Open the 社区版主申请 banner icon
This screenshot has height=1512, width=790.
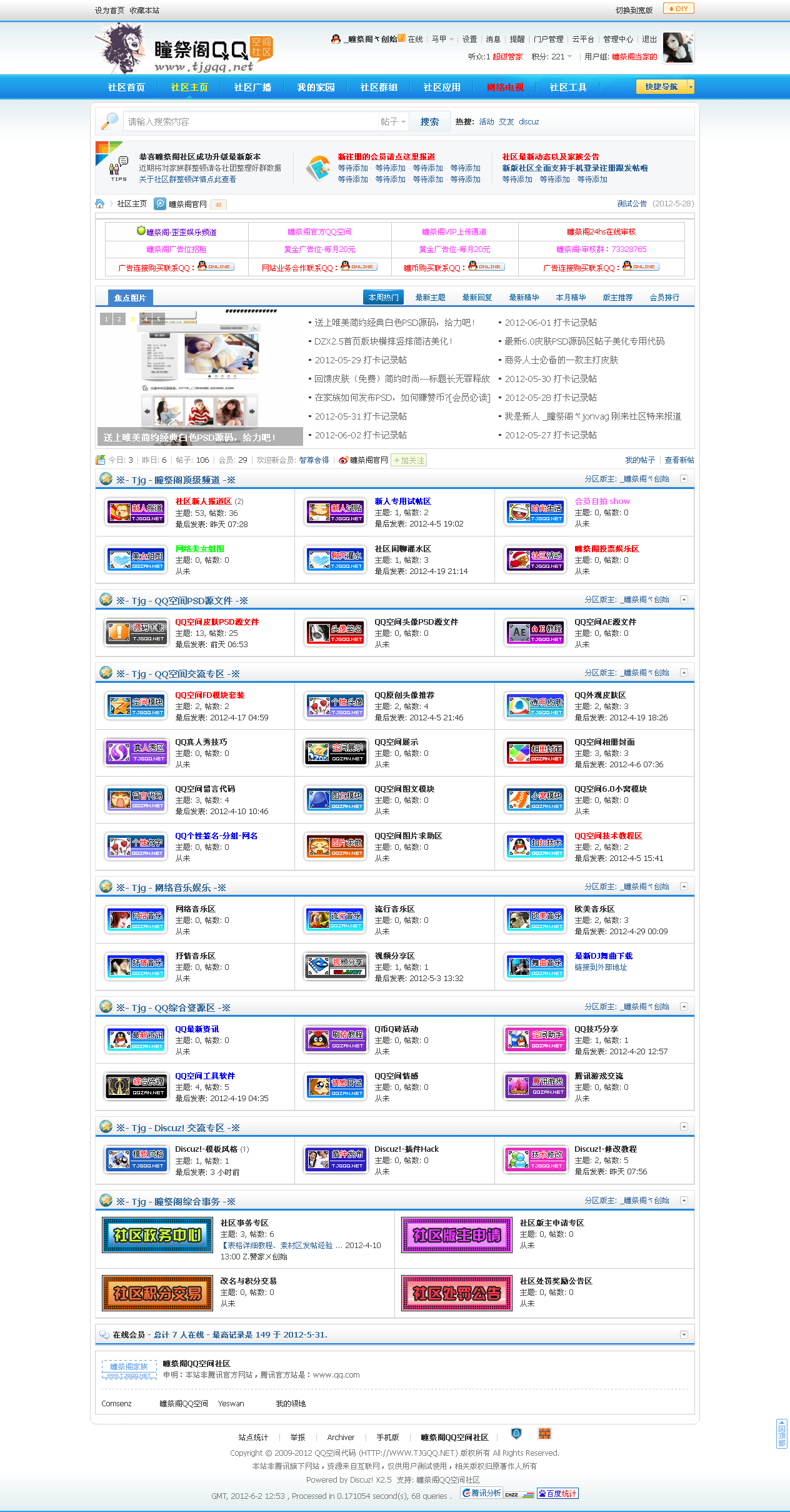click(457, 1235)
